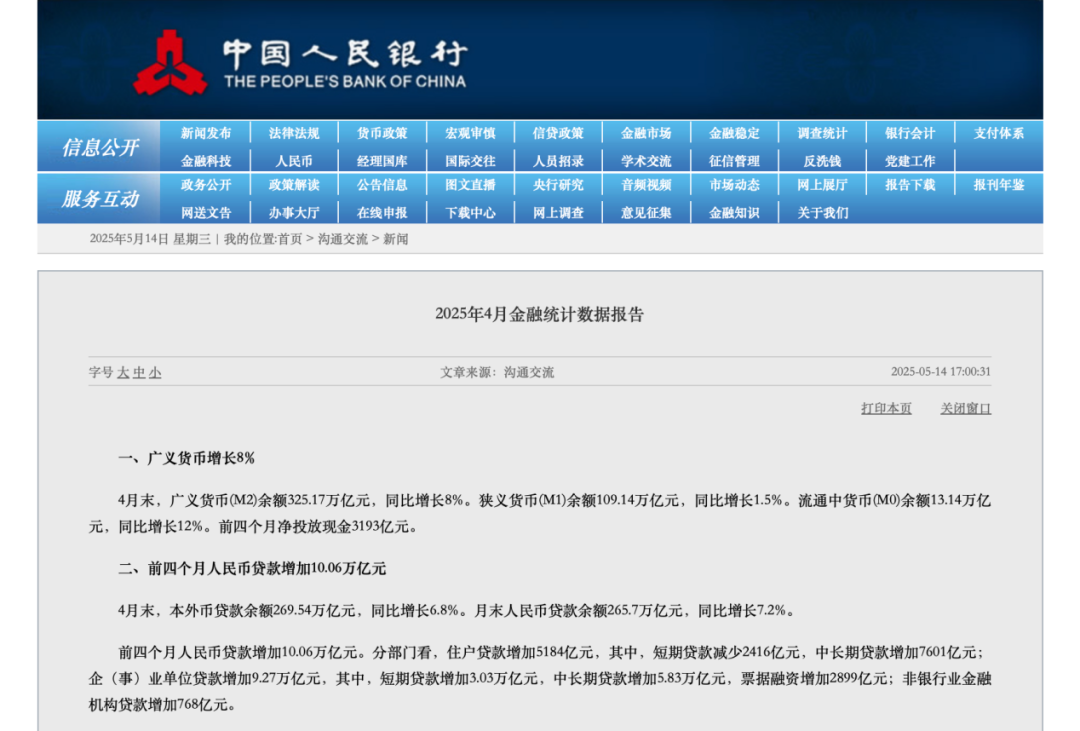Click the 打印本页 print link
The image size is (1080, 731).
point(886,408)
